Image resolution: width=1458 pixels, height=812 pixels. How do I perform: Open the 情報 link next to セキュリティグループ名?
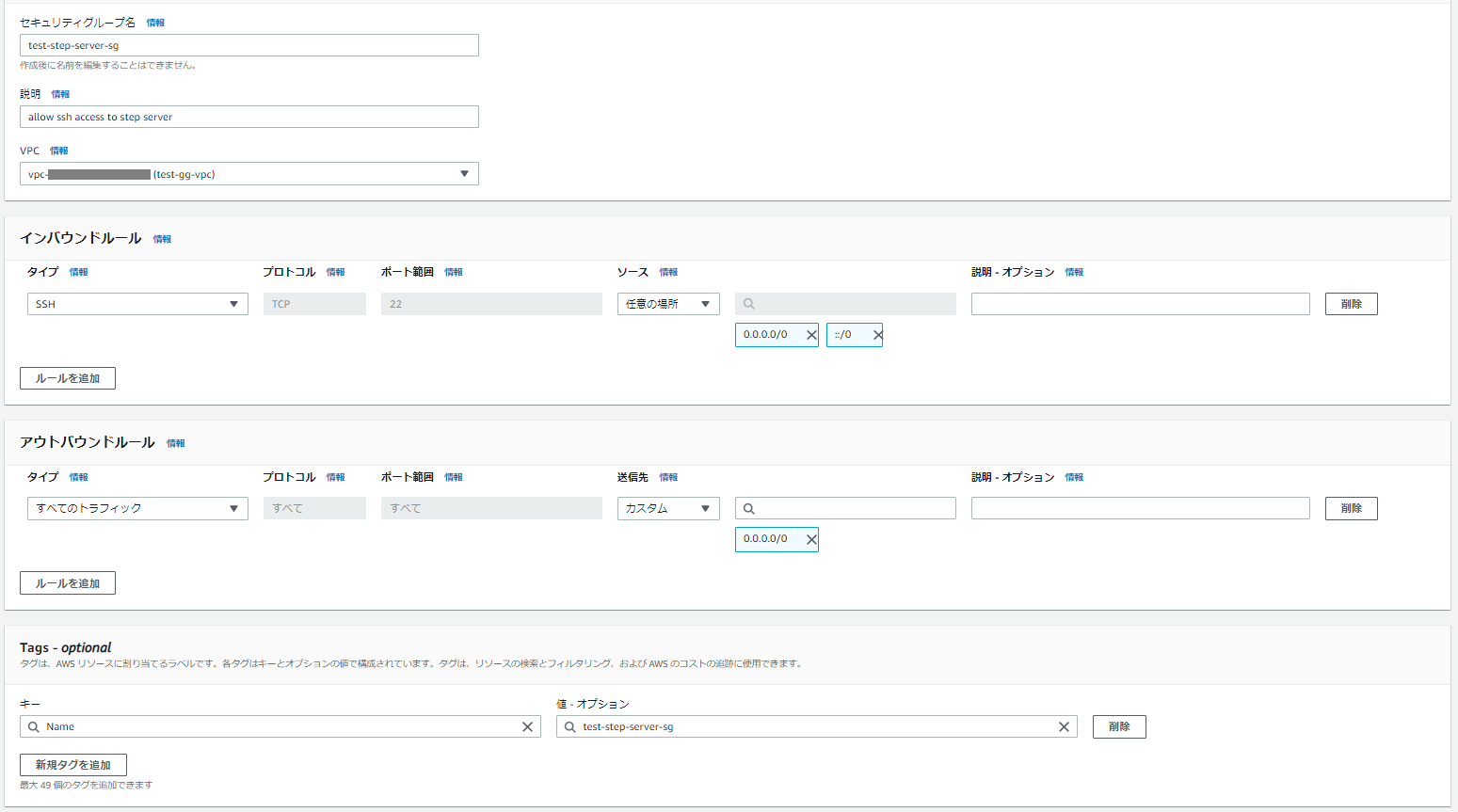point(155,23)
